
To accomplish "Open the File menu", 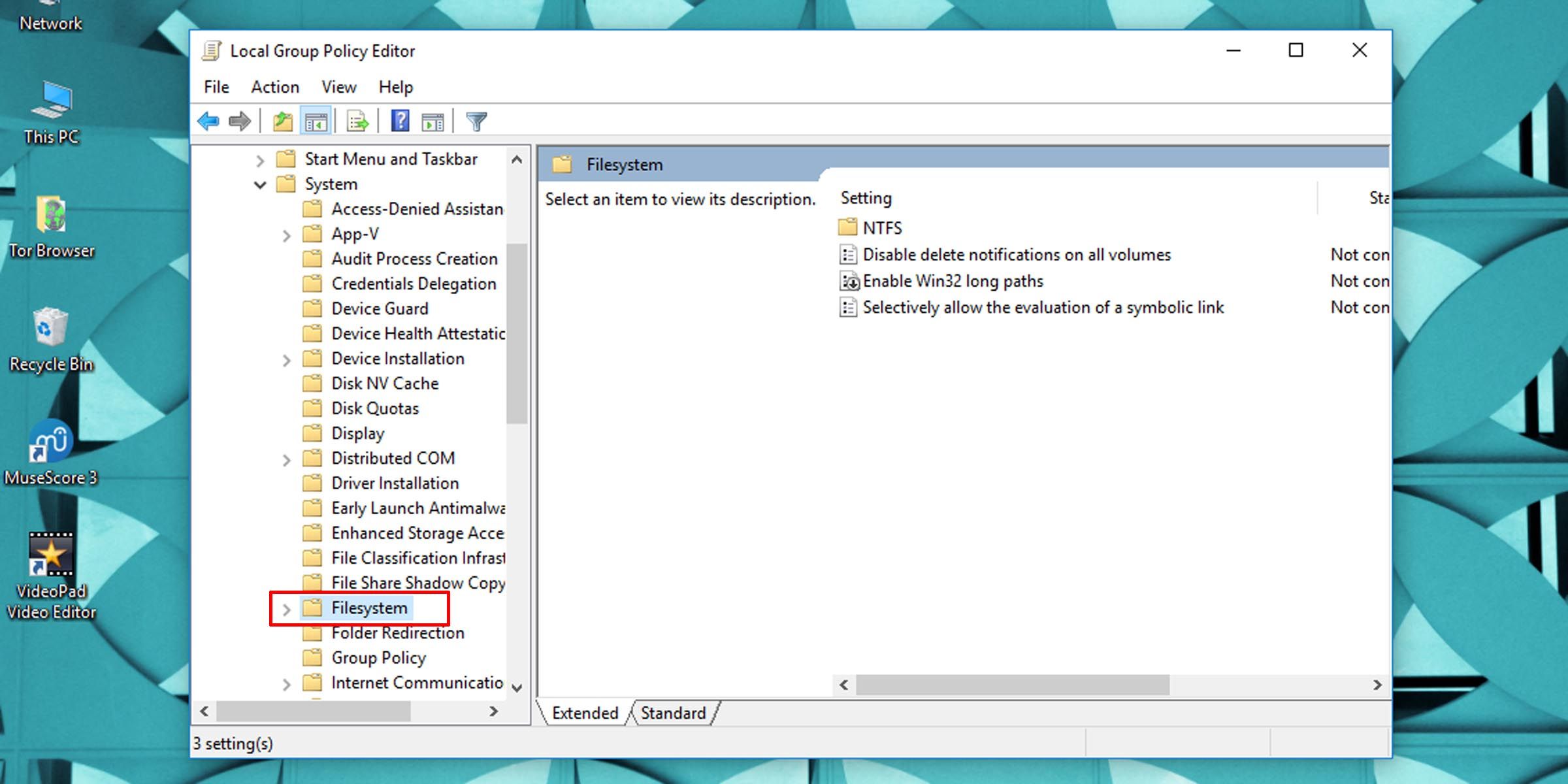I will click(216, 87).
